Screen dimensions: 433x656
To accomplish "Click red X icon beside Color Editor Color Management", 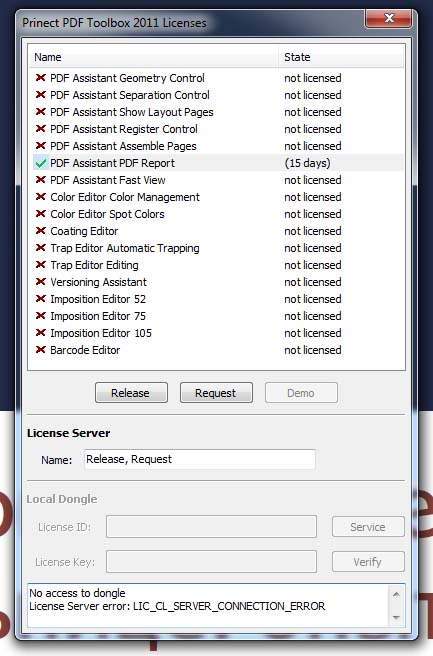I will pos(41,197).
